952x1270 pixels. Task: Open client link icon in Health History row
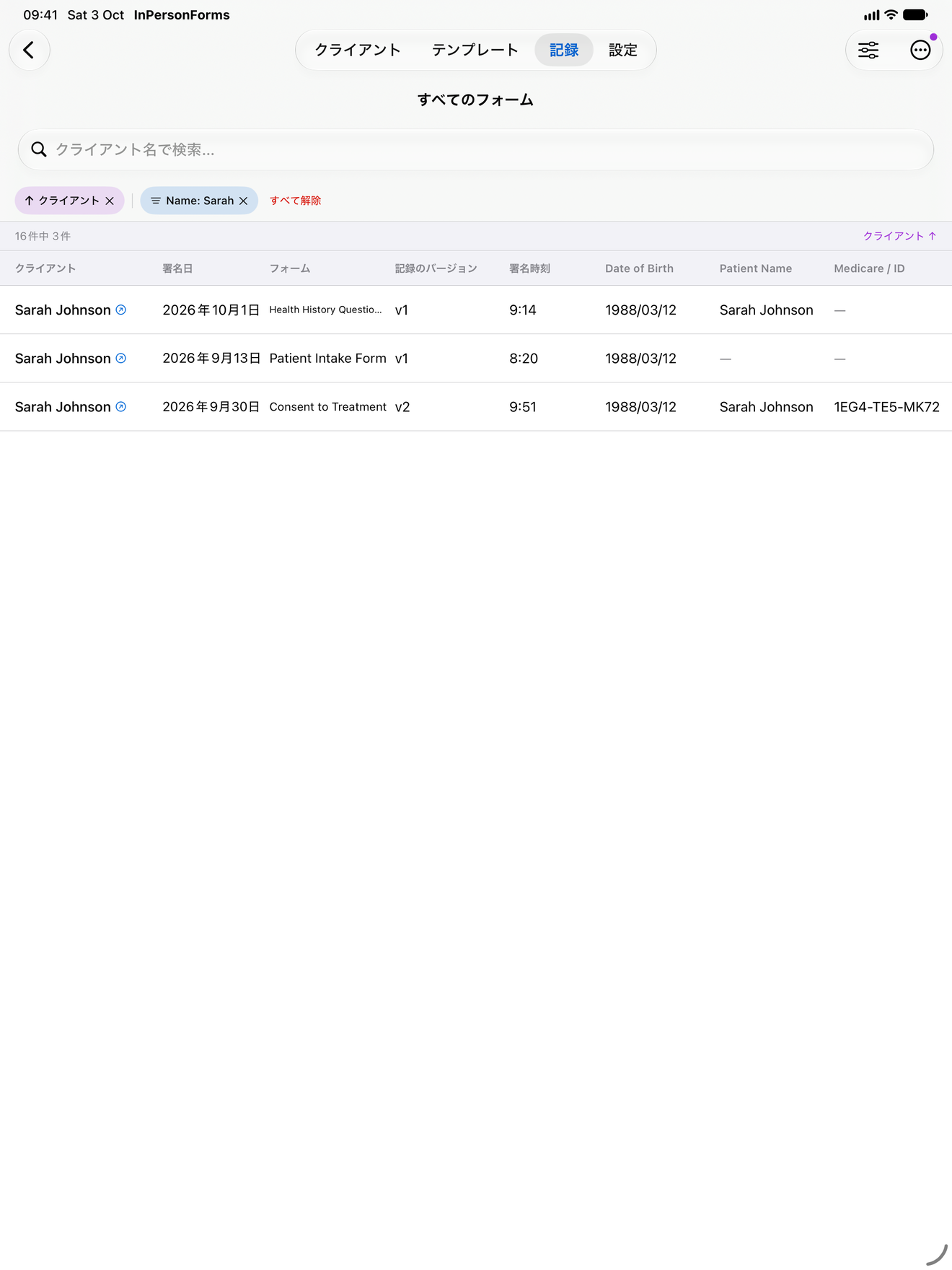(x=121, y=310)
